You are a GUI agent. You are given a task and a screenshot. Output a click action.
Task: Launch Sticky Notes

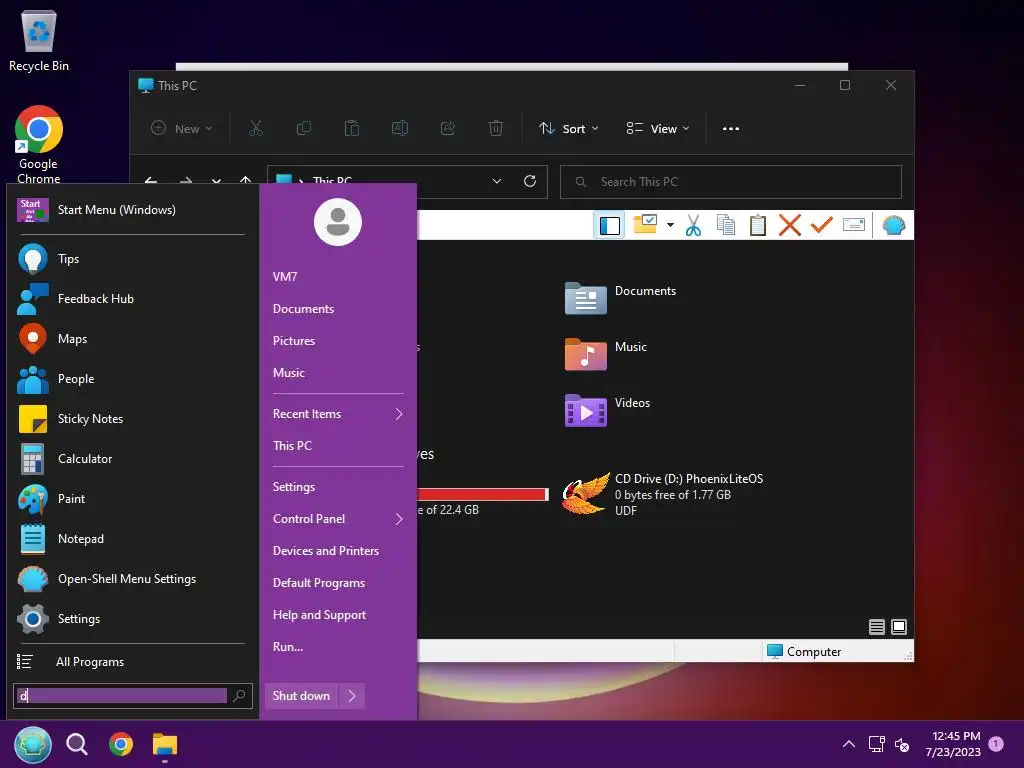[131, 419]
